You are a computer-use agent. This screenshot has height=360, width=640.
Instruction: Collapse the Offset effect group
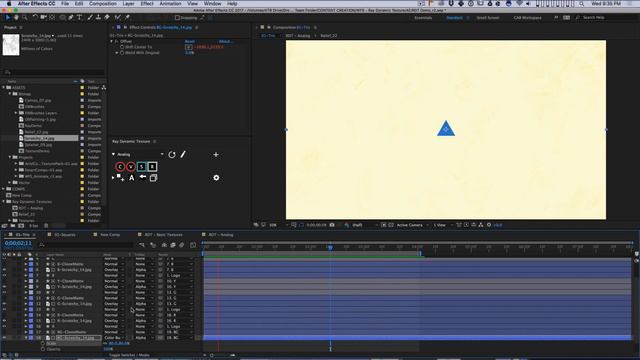[111, 41]
